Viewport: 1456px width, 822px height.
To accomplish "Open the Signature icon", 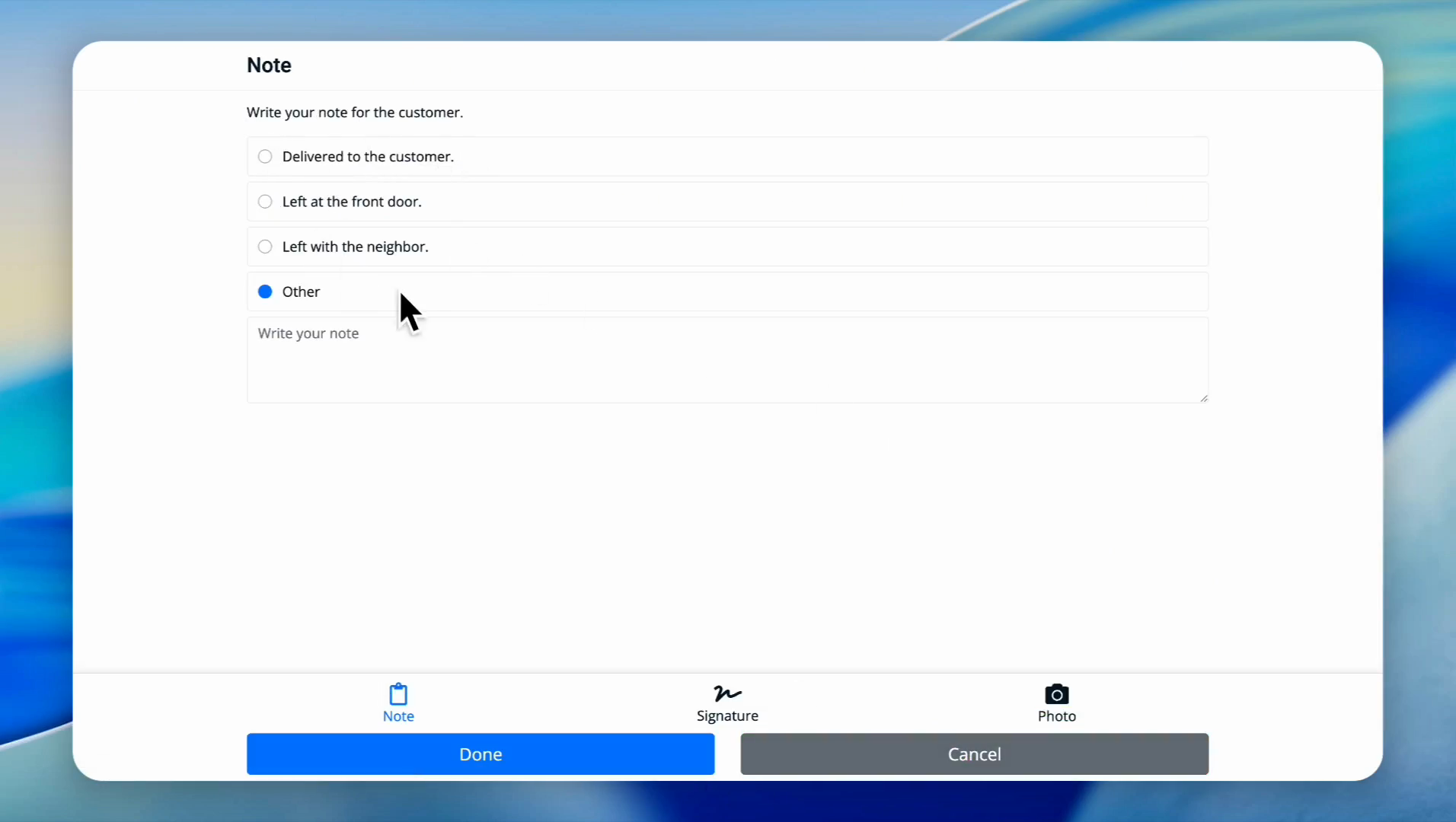I will point(727,693).
